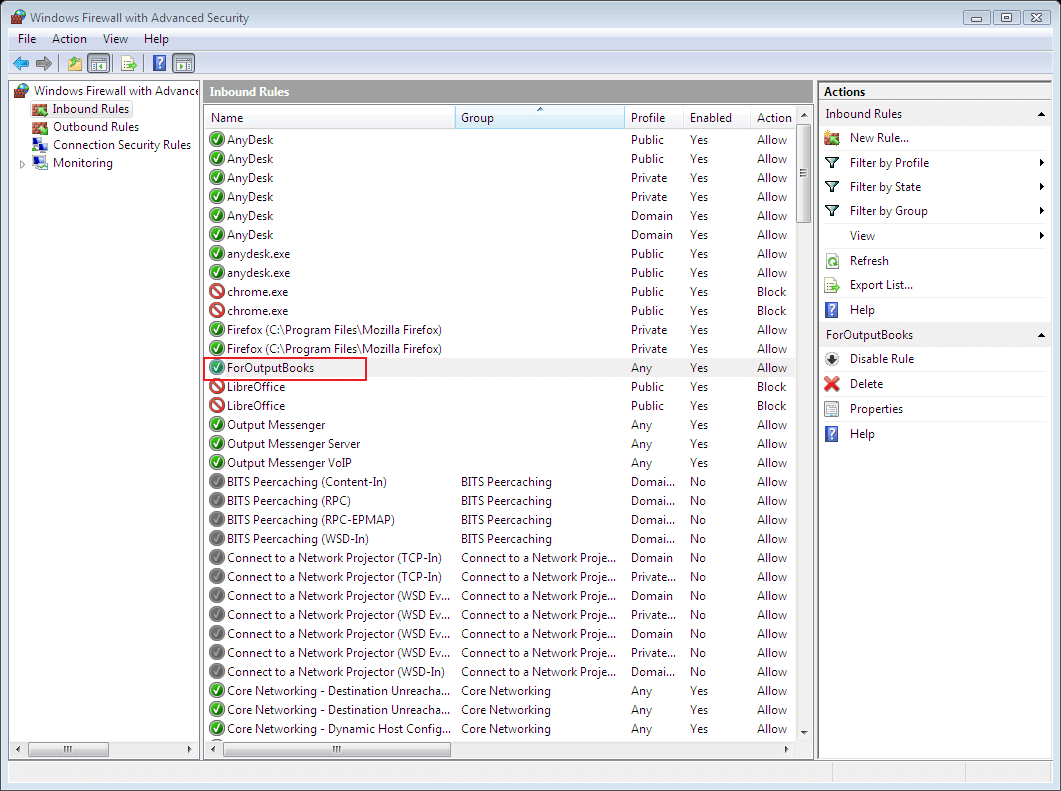This screenshot has width=1061, height=791.
Task: Click the rules list horizontal scrollbar thumb
Action: tap(336, 750)
